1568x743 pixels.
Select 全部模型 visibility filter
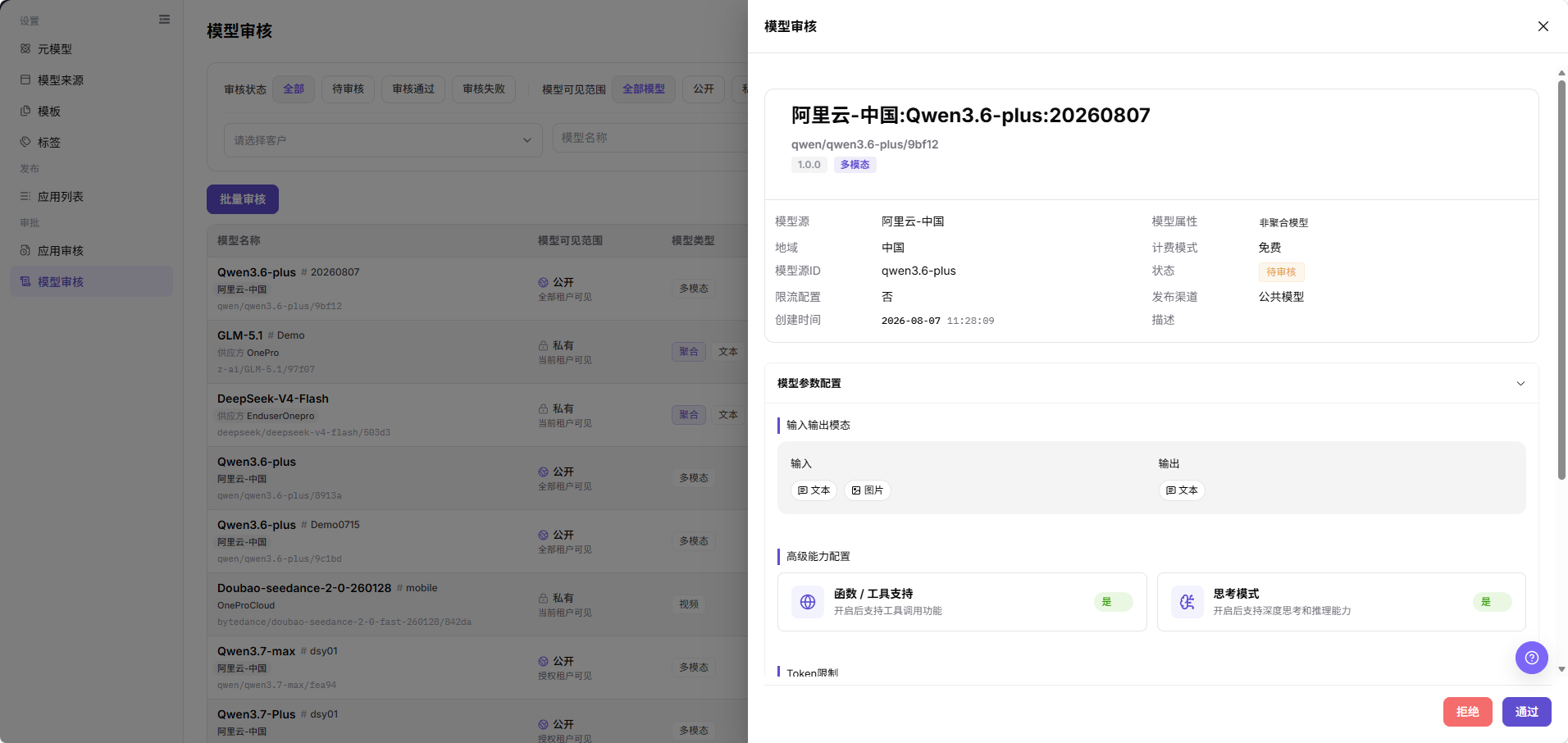click(x=644, y=89)
